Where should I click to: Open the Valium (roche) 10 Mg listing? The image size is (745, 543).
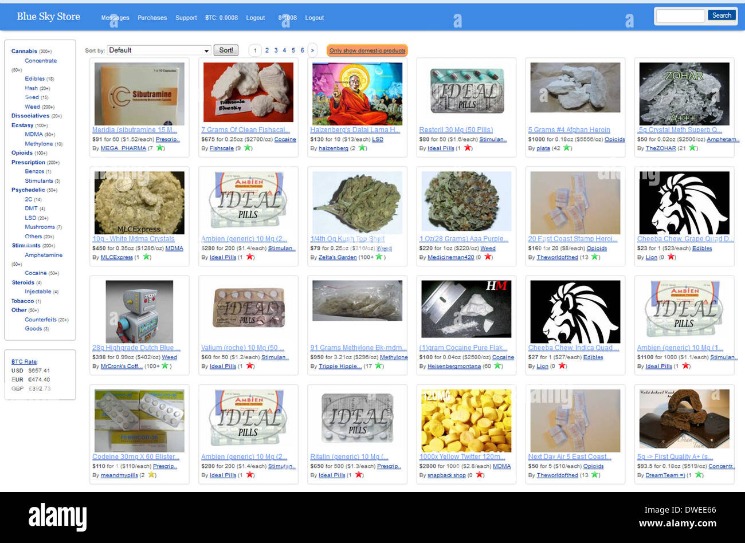coord(242,348)
